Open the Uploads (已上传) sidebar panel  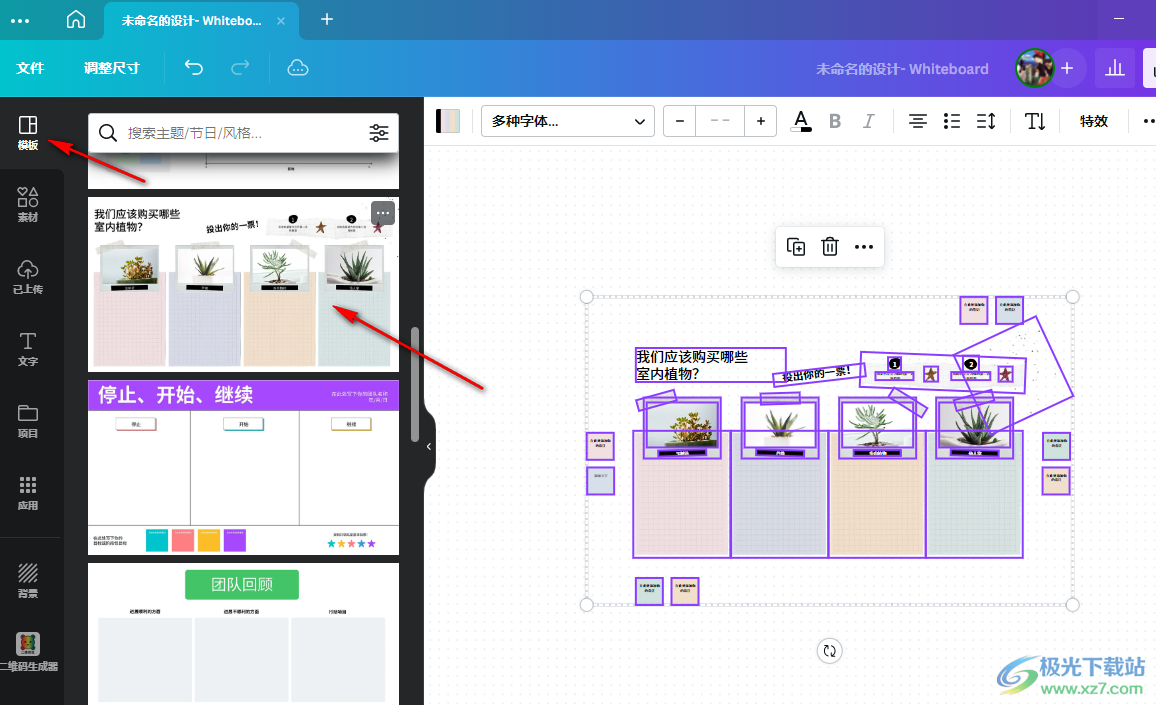[28, 277]
